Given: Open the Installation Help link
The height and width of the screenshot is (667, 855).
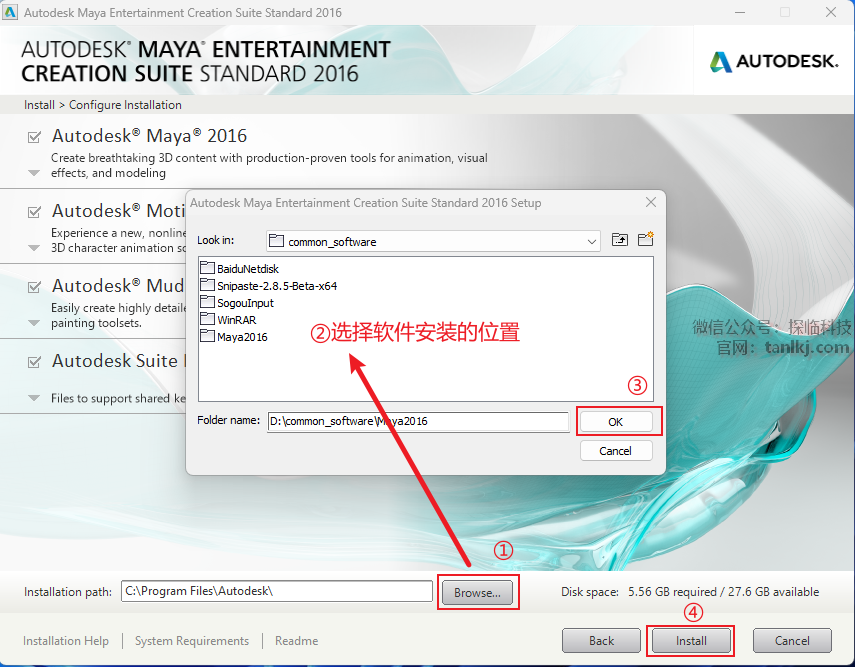Looking at the screenshot, I should click(x=66, y=641).
